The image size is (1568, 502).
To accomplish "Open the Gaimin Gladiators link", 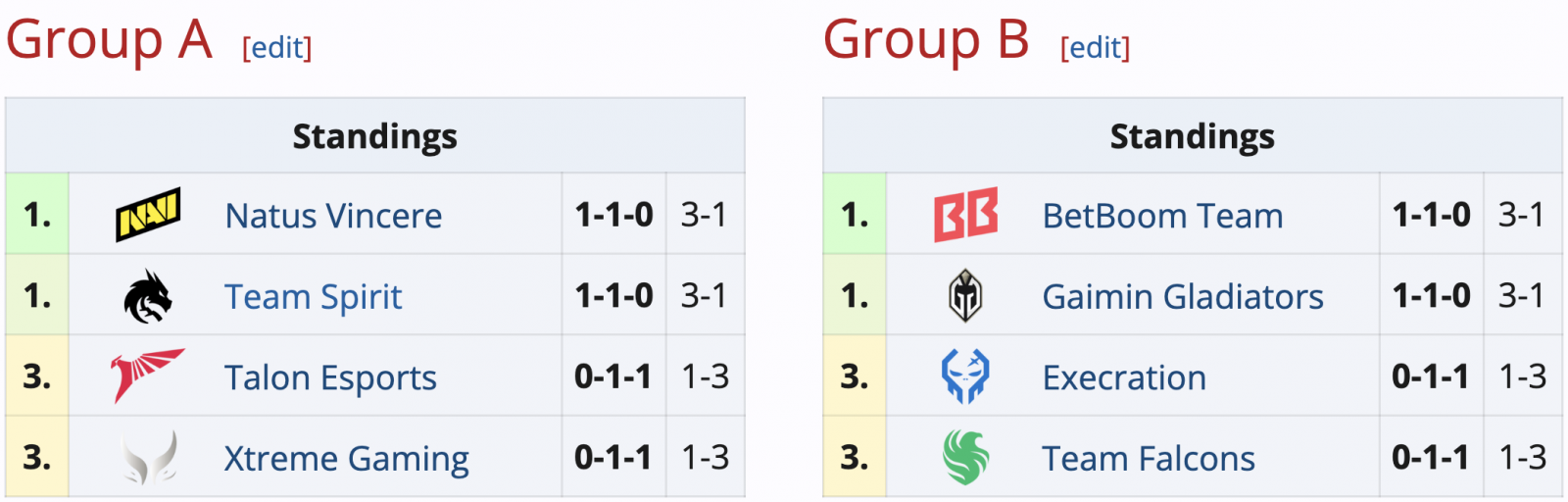I will [x=1183, y=296].
